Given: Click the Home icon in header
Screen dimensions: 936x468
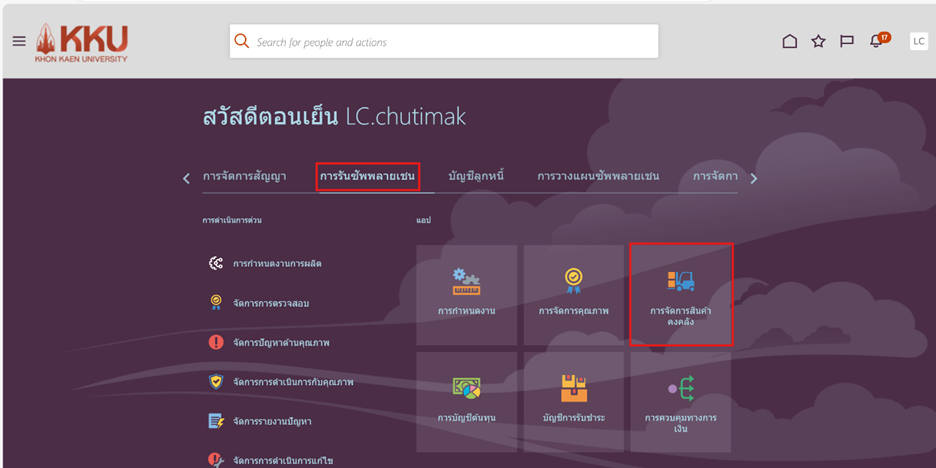Looking at the screenshot, I should click(789, 41).
